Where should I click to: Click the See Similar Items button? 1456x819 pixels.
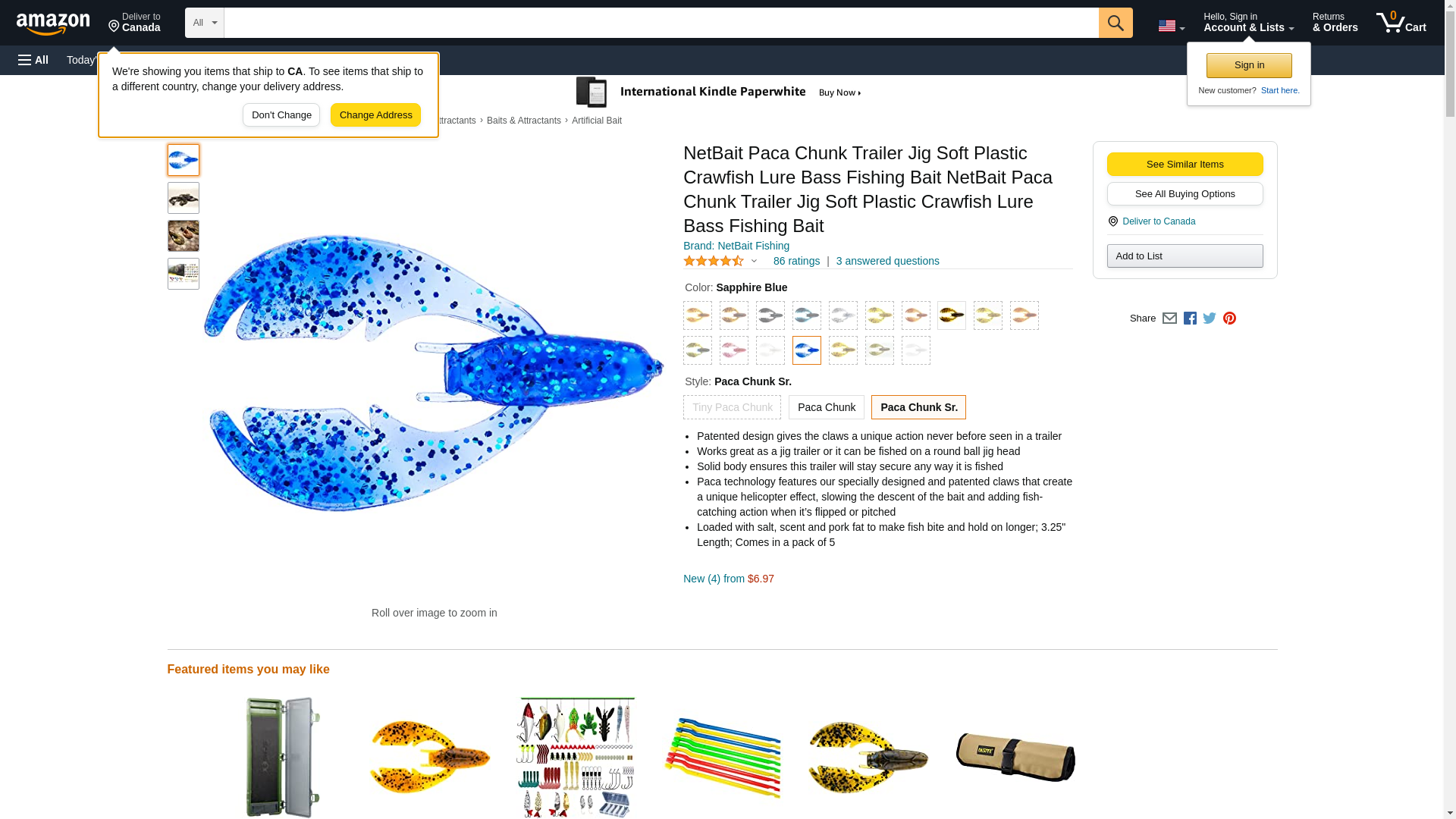coord(1185,165)
